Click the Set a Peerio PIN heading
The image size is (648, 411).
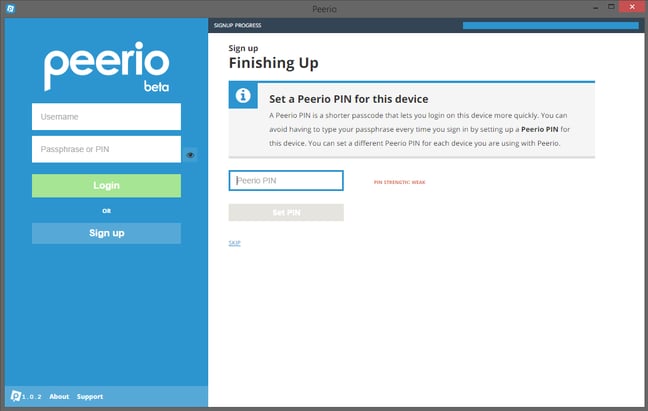(x=348, y=99)
